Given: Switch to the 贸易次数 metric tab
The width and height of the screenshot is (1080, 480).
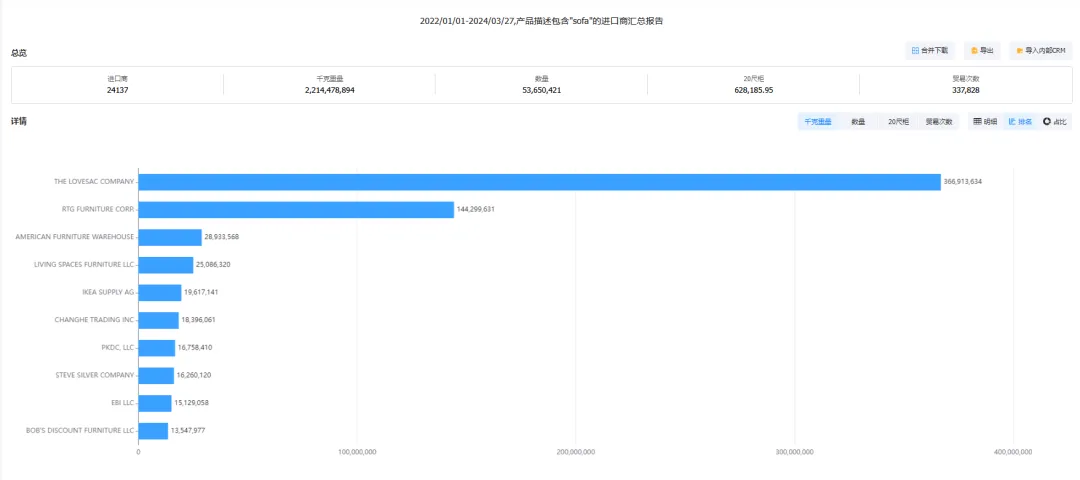Looking at the screenshot, I should (x=938, y=121).
